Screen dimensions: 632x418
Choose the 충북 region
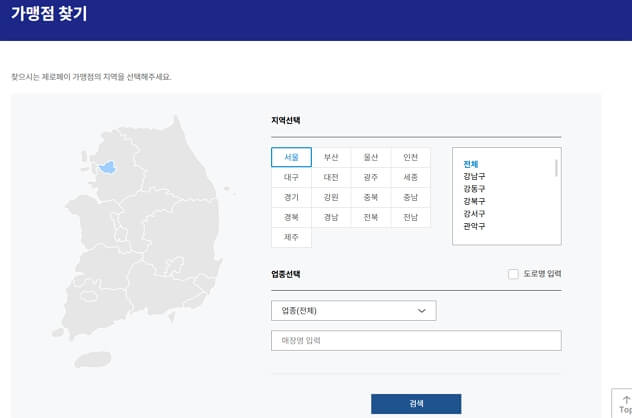tap(371, 197)
